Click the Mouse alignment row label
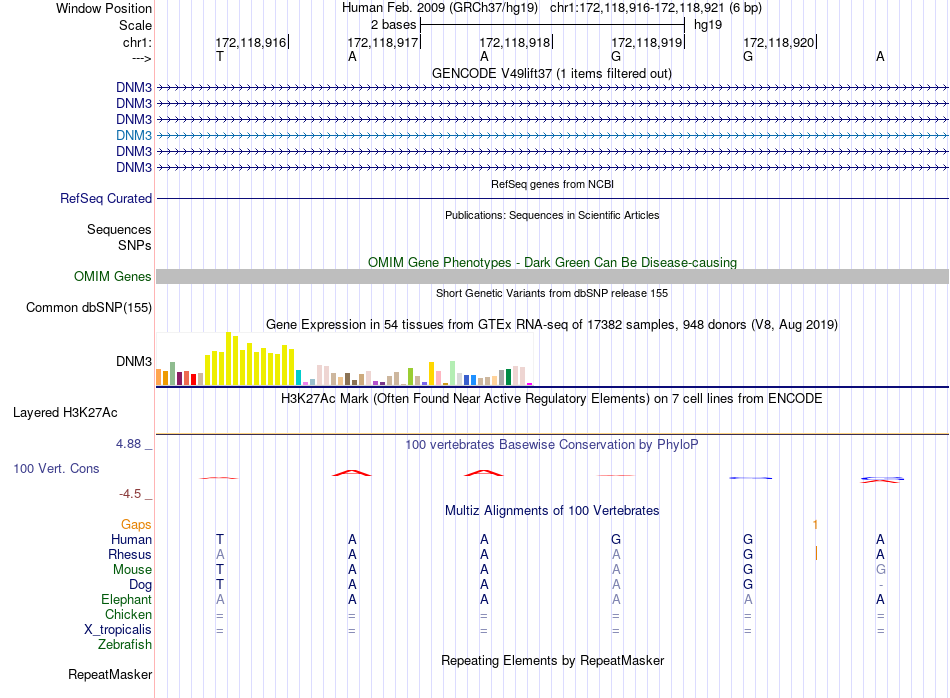950x698 pixels. 132,570
